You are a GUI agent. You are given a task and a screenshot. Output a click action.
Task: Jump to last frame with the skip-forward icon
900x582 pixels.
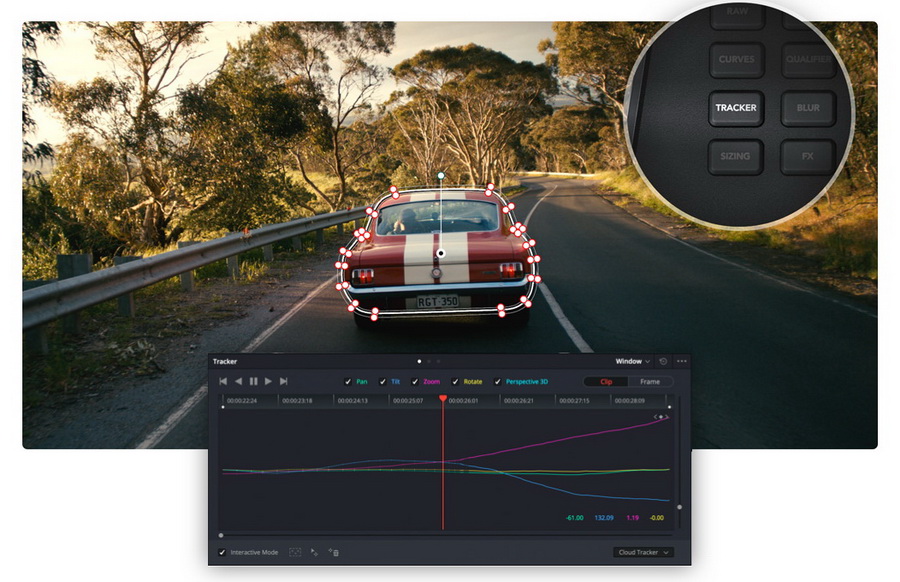pyautogui.click(x=285, y=381)
